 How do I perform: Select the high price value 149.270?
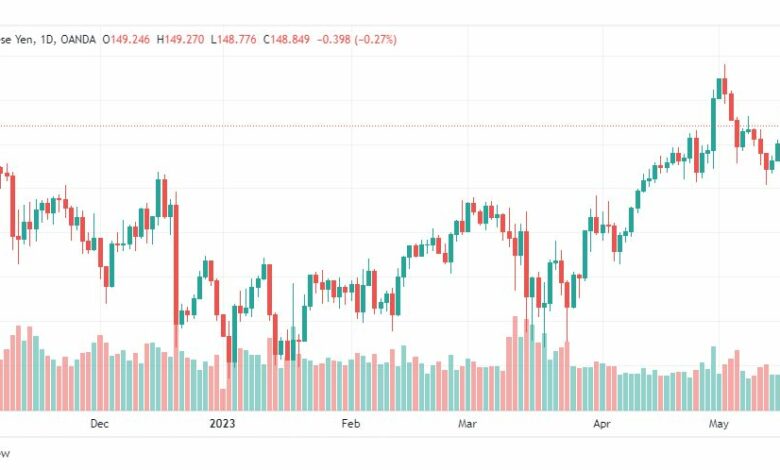point(185,40)
